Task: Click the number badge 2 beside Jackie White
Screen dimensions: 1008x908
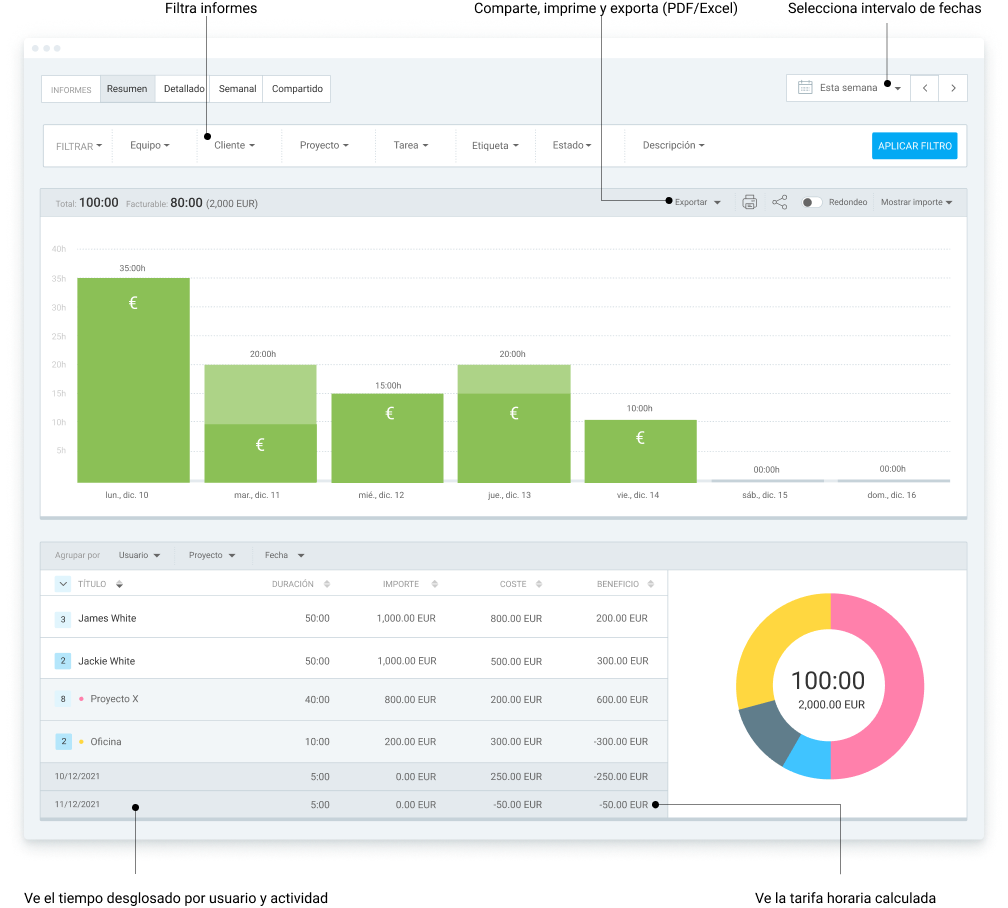Action: [63, 660]
